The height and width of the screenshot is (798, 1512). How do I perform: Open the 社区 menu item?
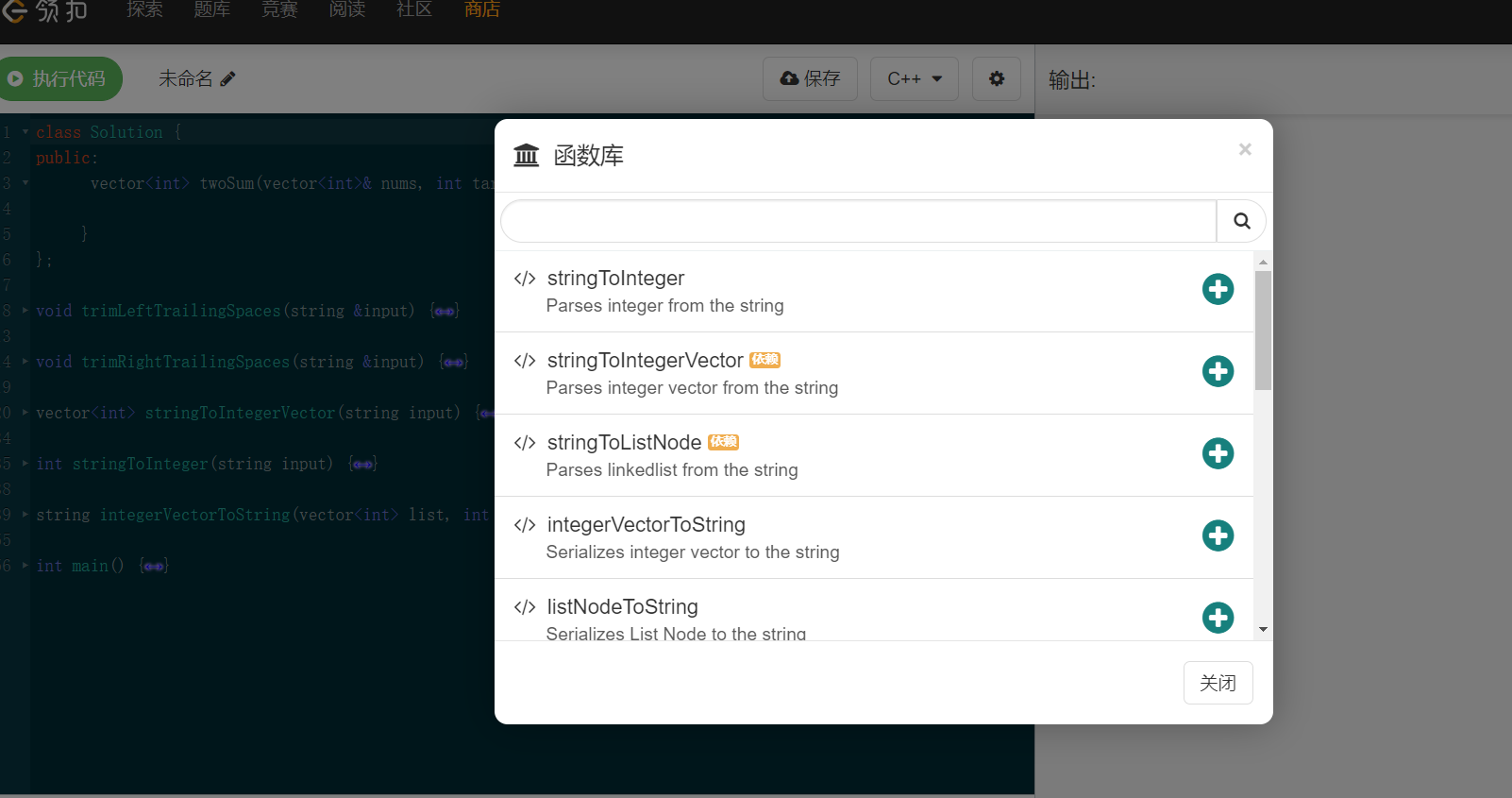pyautogui.click(x=414, y=9)
